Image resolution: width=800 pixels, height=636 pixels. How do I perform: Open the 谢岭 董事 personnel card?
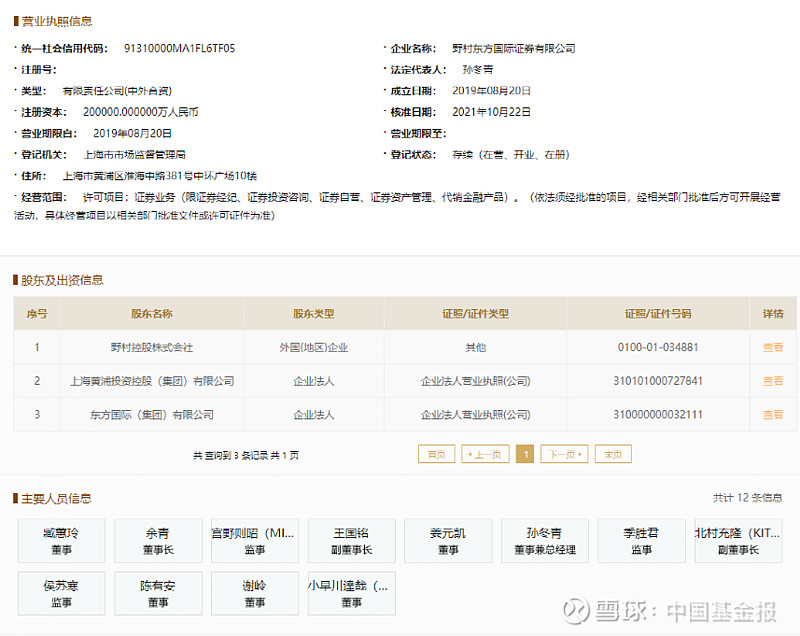point(255,593)
